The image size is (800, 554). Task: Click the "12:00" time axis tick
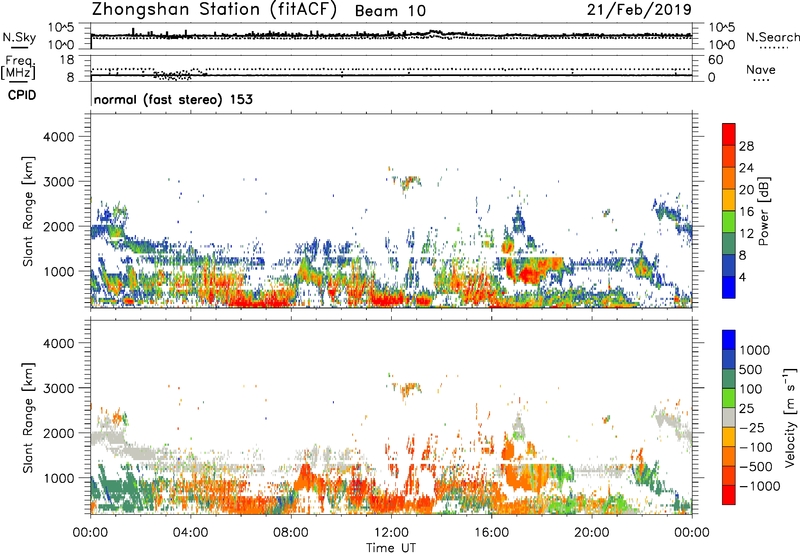(x=391, y=533)
